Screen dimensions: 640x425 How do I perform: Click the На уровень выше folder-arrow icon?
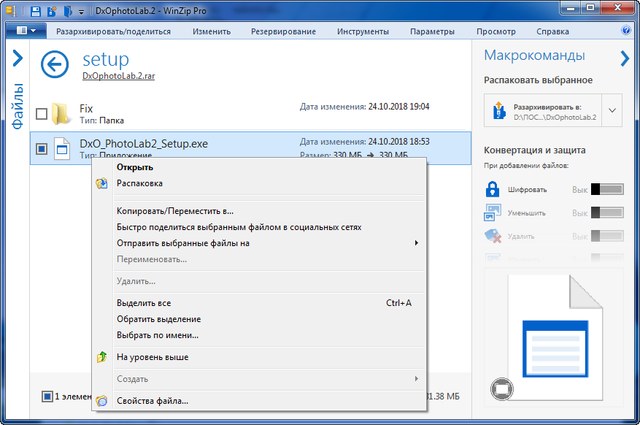point(102,357)
